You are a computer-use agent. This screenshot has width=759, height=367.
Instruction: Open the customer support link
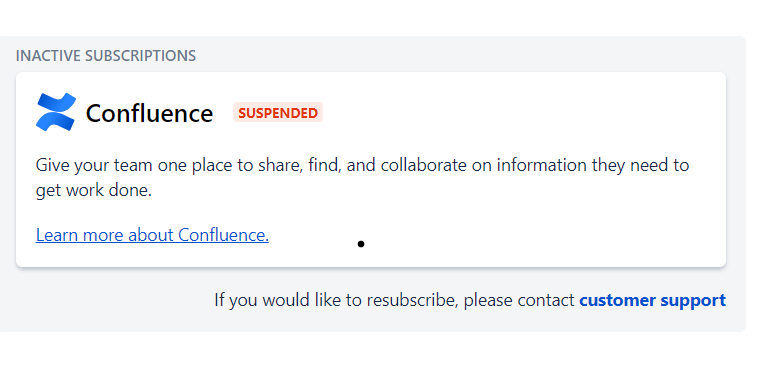[x=653, y=300]
